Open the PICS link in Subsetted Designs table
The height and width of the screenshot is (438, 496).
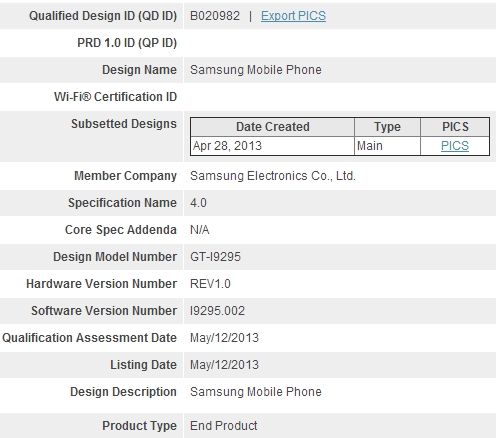point(455,146)
